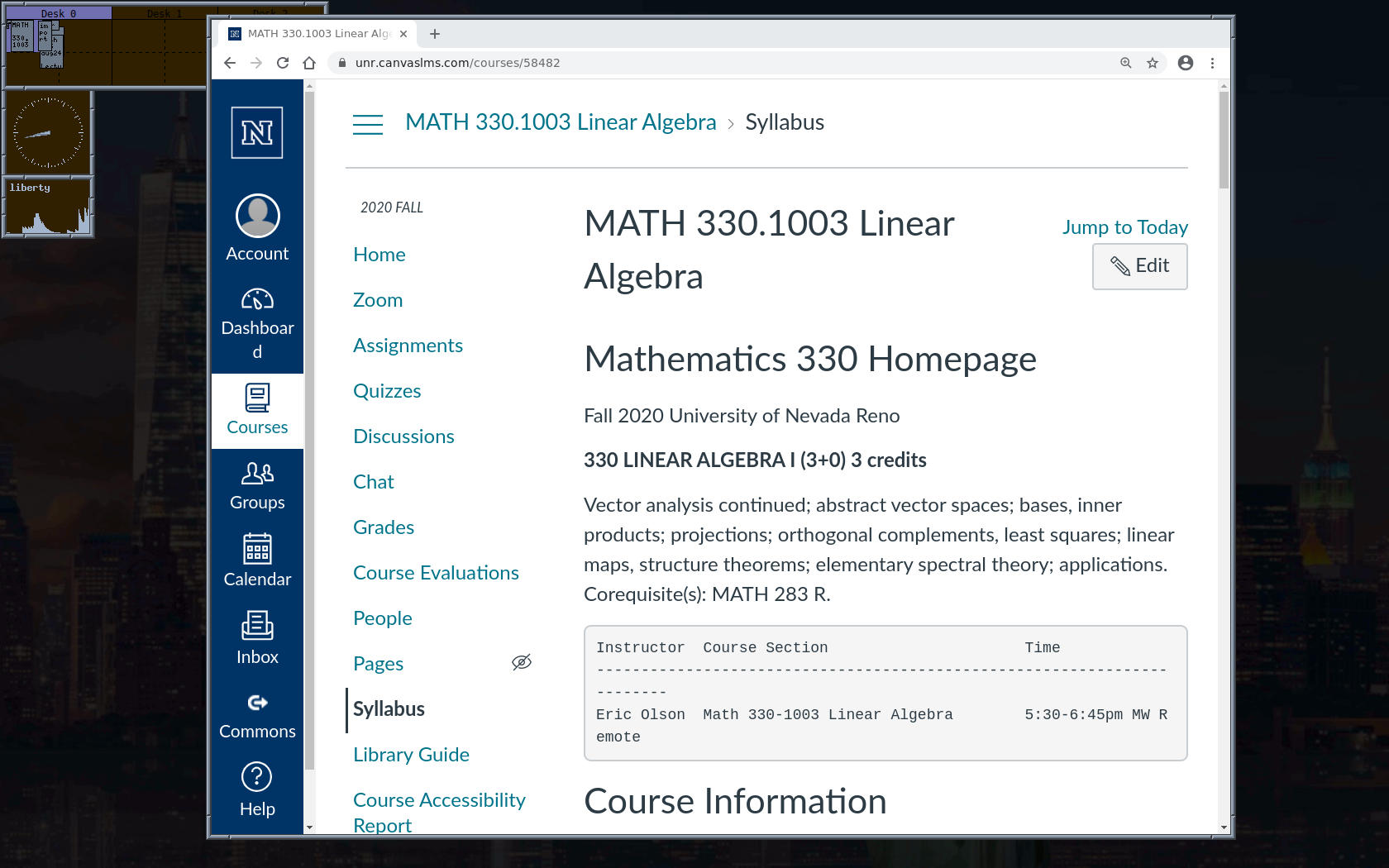
Task: Follow the Jump to Today link
Action: [1124, 227]
